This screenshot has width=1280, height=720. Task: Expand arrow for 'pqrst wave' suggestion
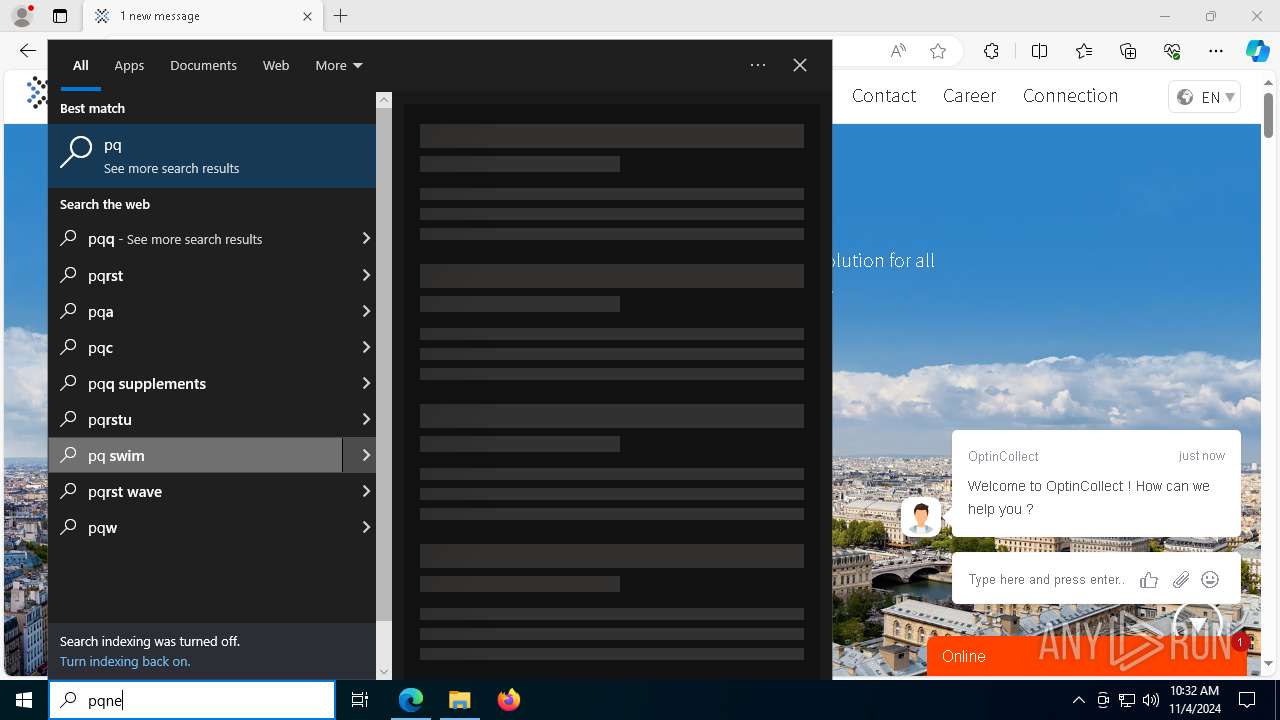point(366,491)
